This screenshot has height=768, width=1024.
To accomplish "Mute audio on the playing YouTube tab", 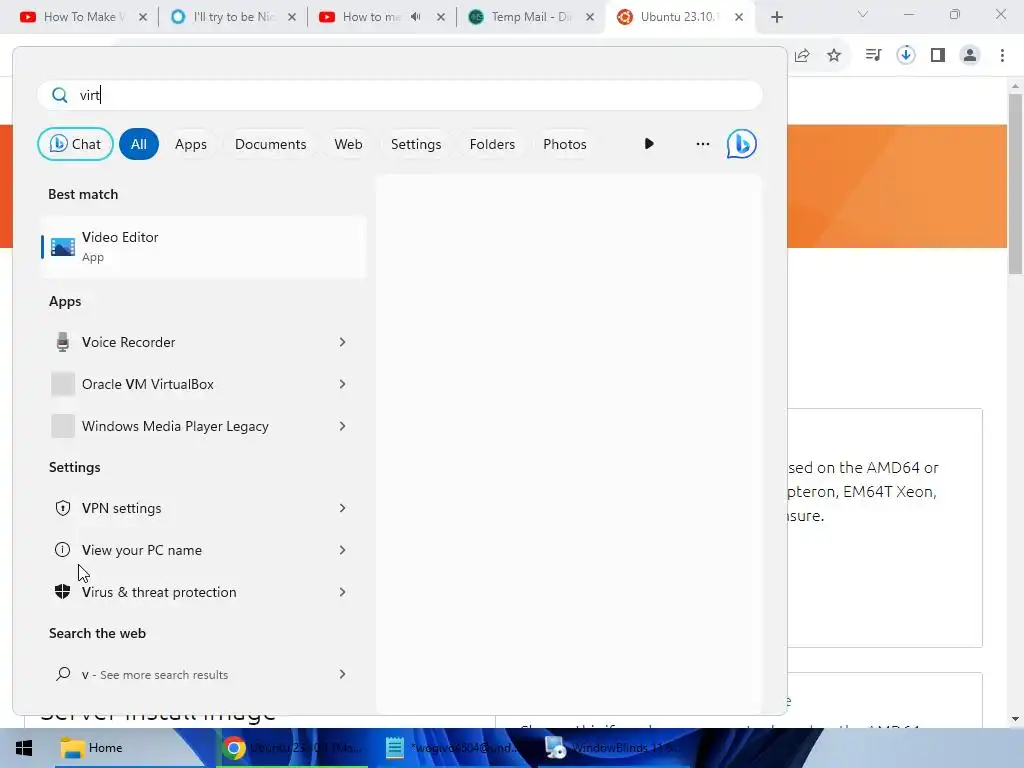I will coord(416,17).
